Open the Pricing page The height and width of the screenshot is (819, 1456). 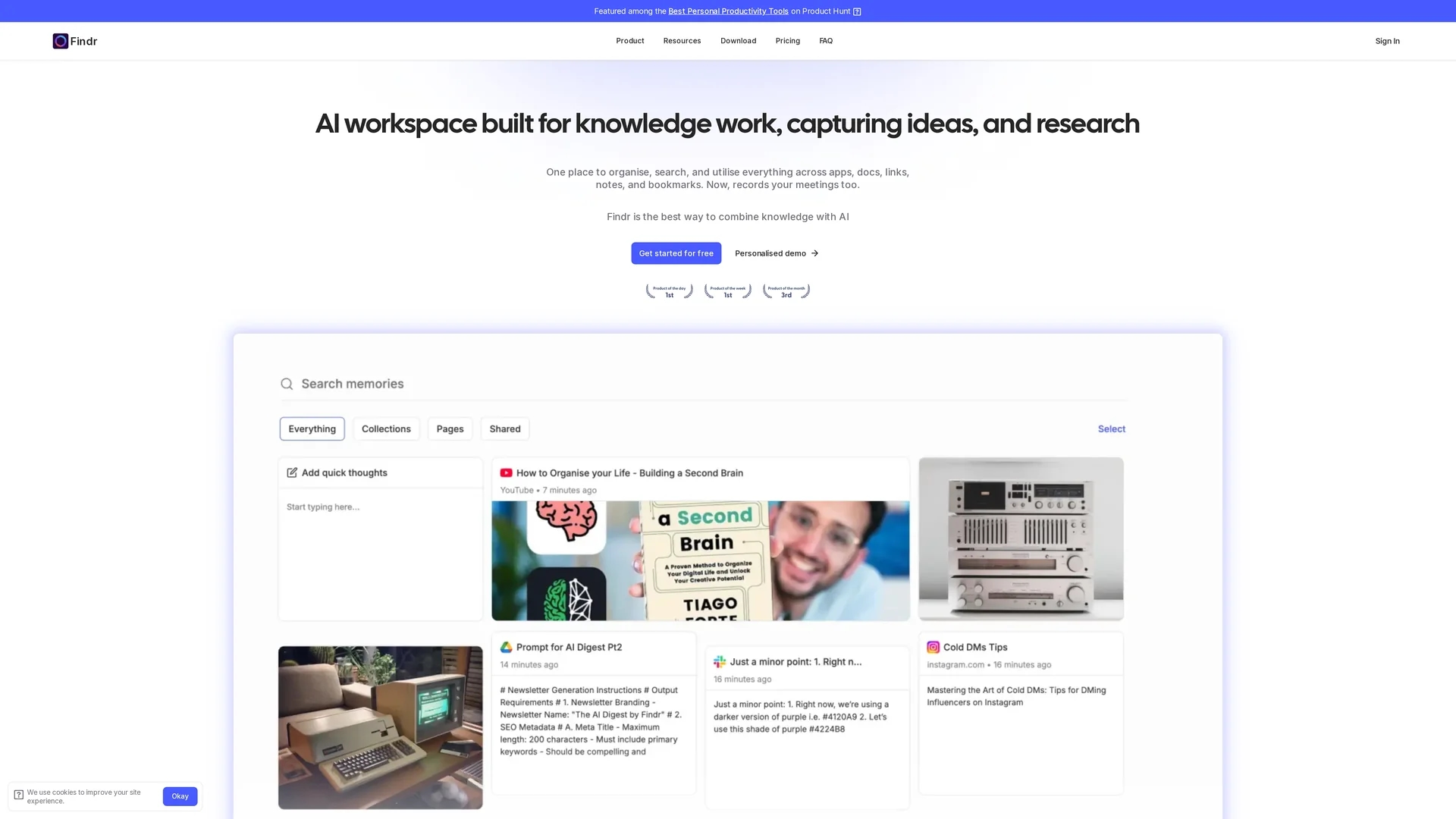point(787,41)
